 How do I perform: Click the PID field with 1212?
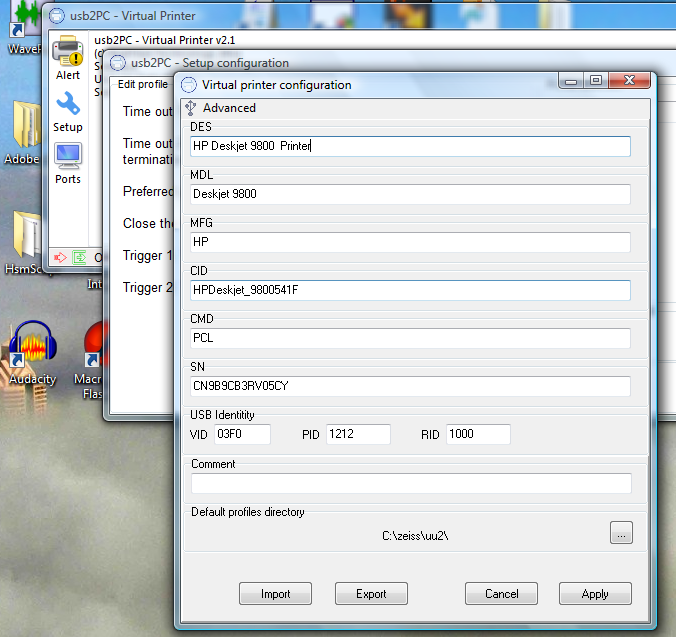click(x=358, y=434)
